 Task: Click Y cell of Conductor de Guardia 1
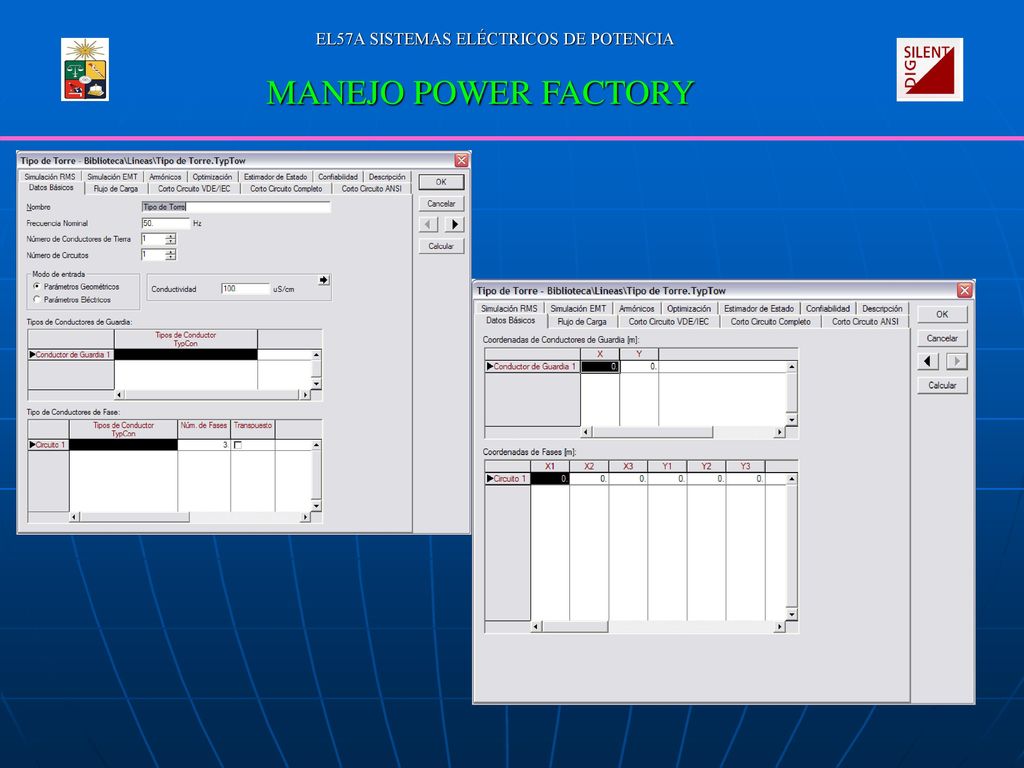(x=639, y=366)
